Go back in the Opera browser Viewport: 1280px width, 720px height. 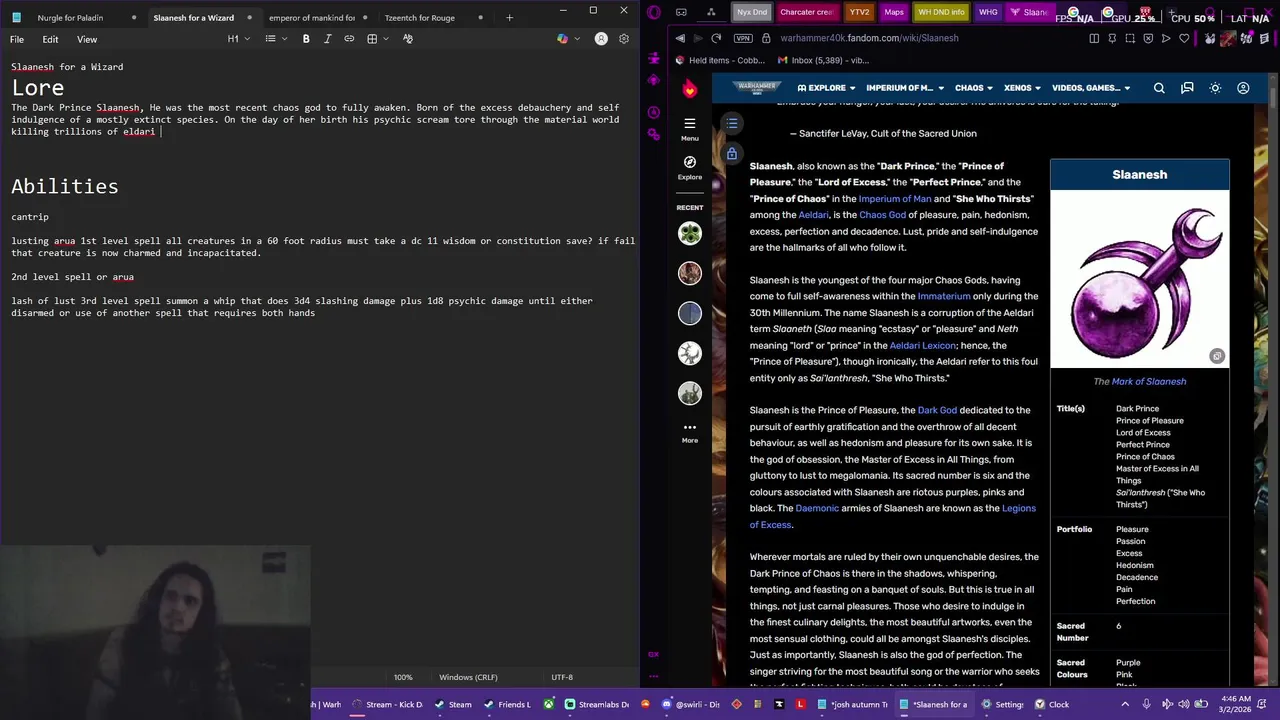pyautogui.click(x=680, y=38)
